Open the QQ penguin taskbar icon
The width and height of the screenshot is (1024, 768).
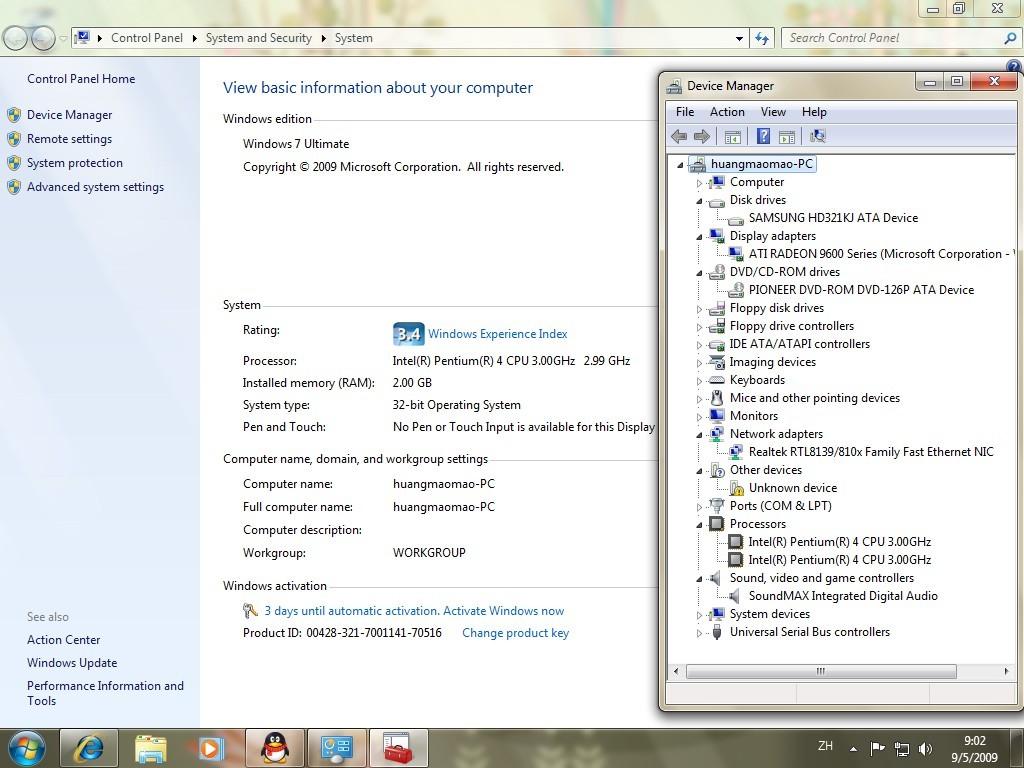coord(275,748)
